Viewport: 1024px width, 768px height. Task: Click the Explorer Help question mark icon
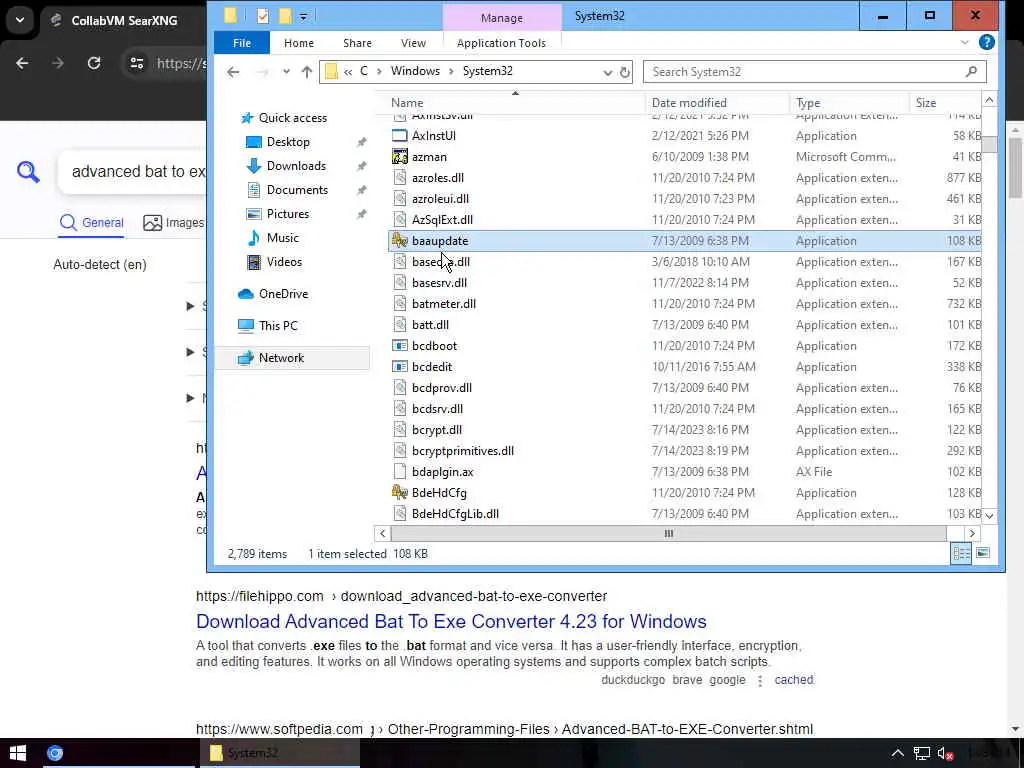coord(986,42)
